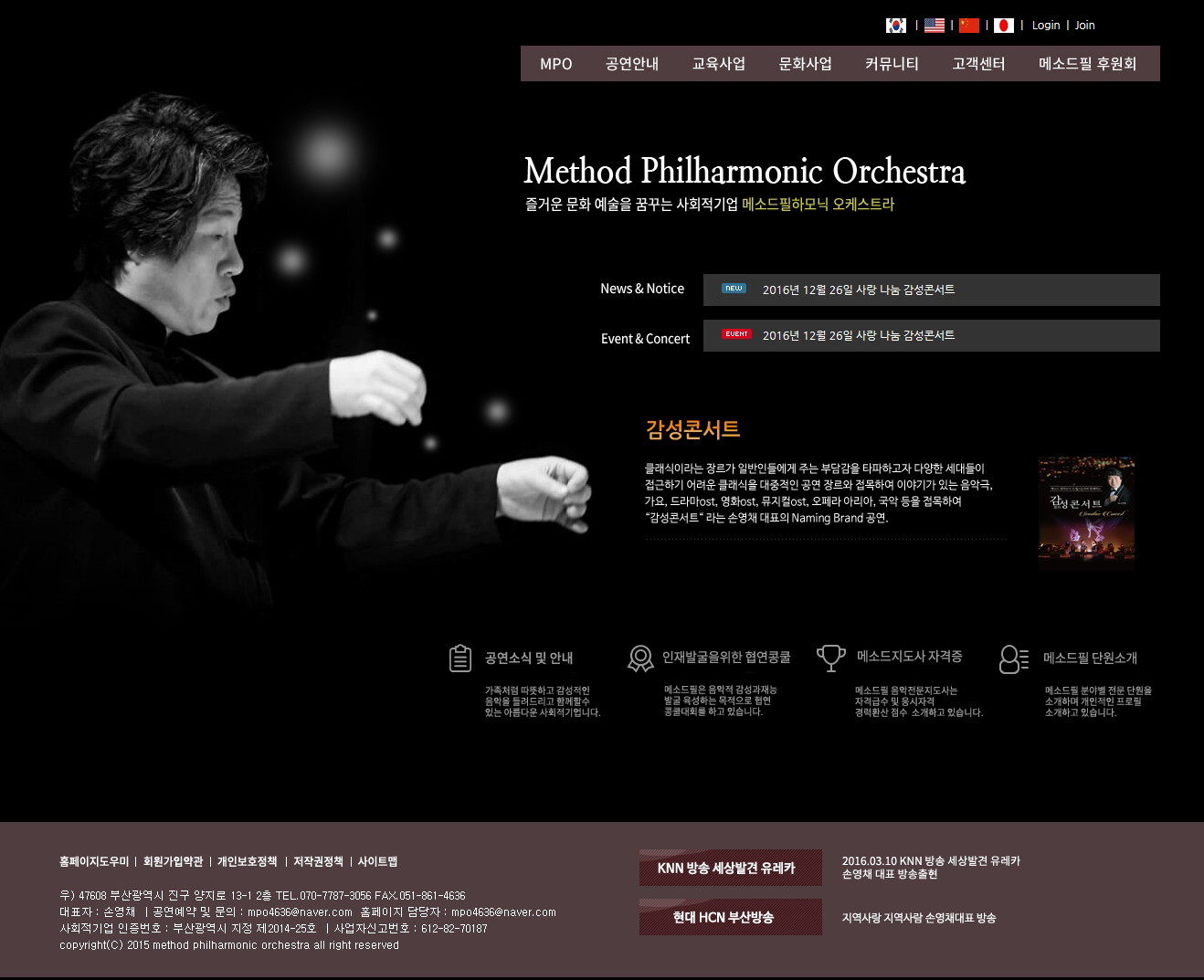Open the person icon for 메소드필 단원소개
Screen dimensions: 1204x980
[1014, 659]
